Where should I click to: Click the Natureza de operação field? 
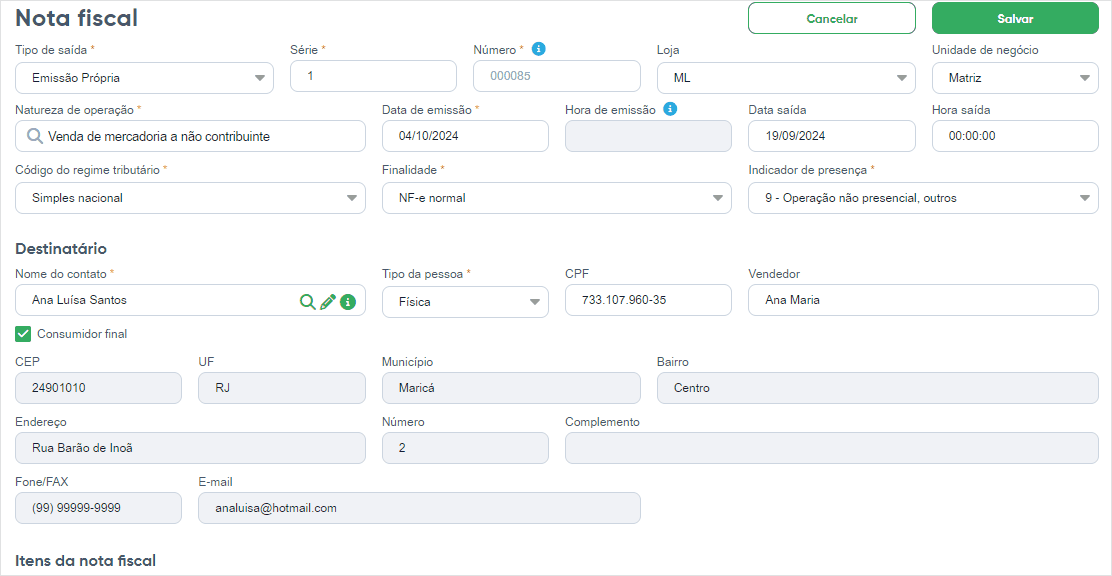pyautogui.click(x=190, y=136)
